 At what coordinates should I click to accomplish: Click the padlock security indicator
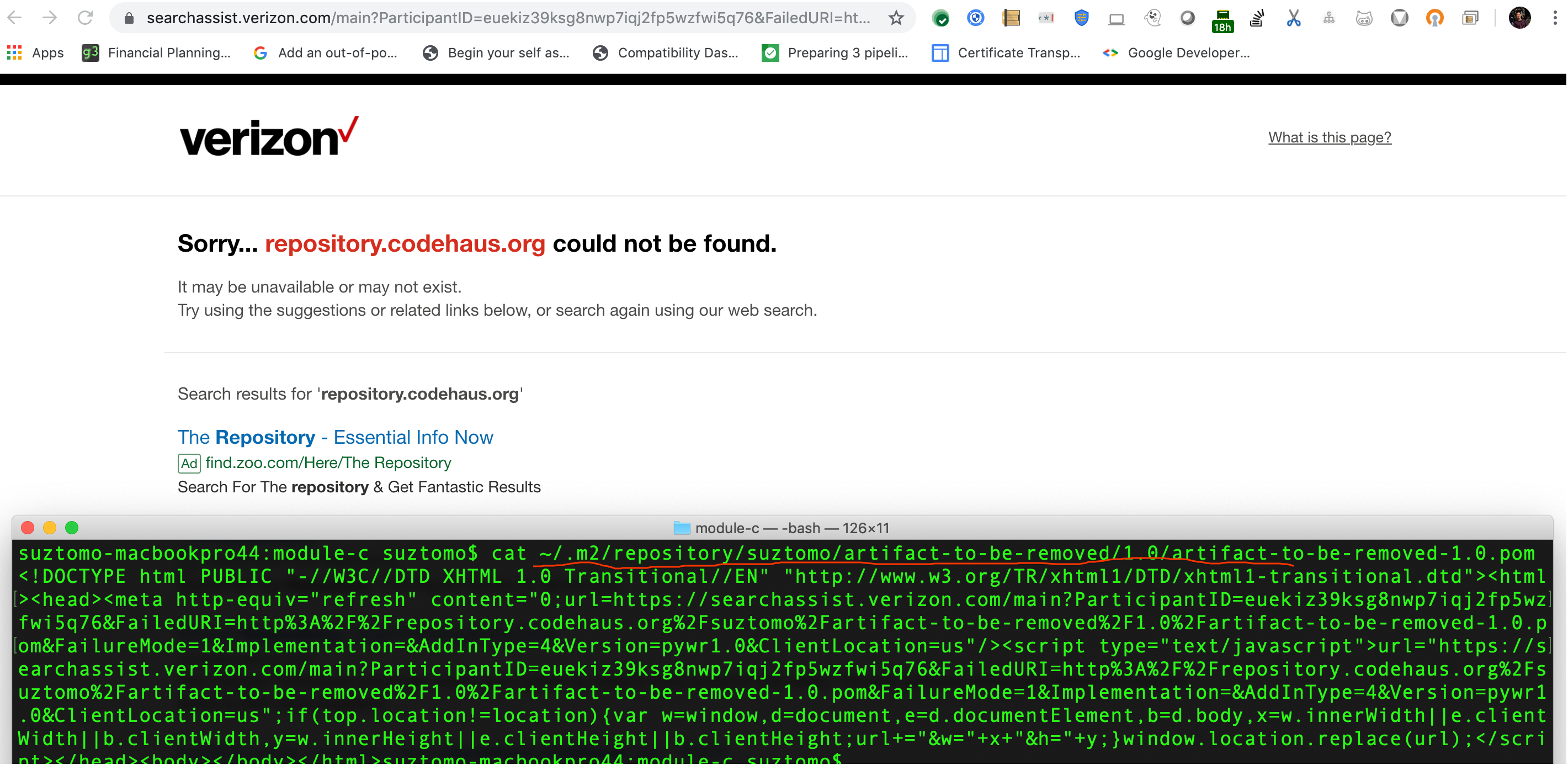[x=129, y=18]
